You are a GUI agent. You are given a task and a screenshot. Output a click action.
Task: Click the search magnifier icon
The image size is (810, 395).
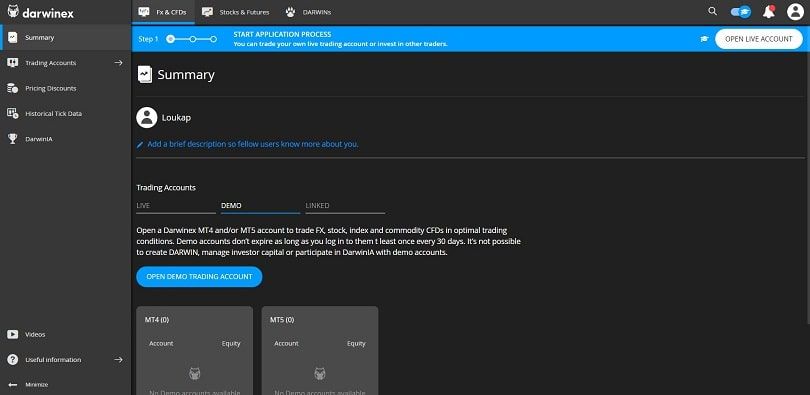coord(712,11)
